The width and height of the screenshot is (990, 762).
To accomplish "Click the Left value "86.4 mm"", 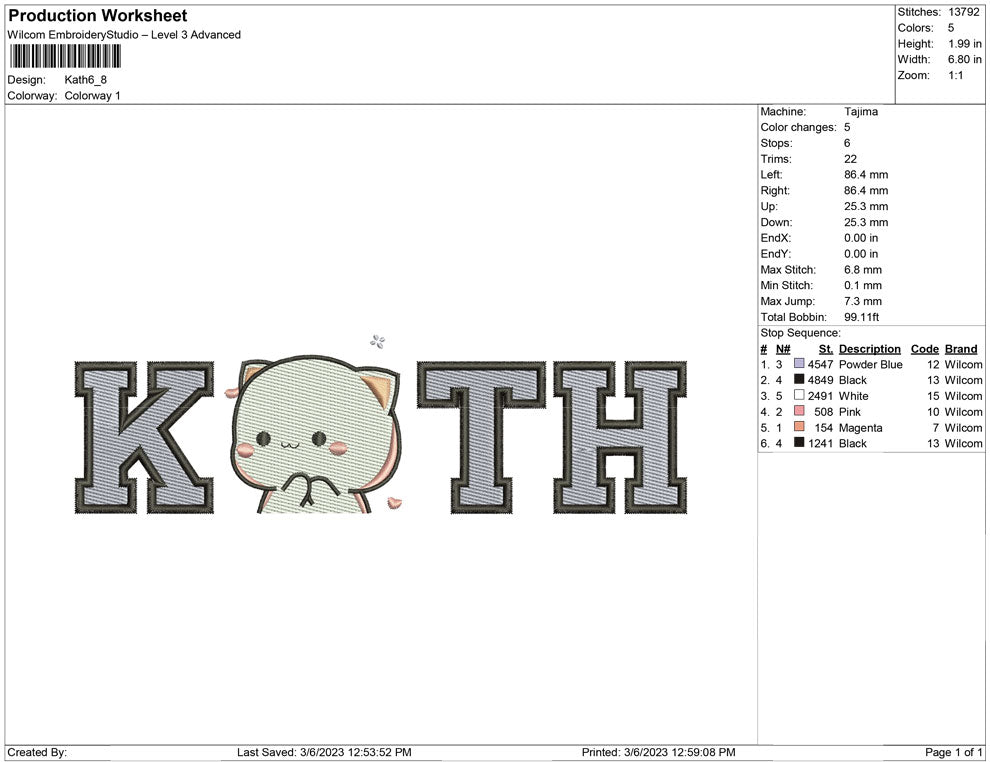I will coord(866,174).
